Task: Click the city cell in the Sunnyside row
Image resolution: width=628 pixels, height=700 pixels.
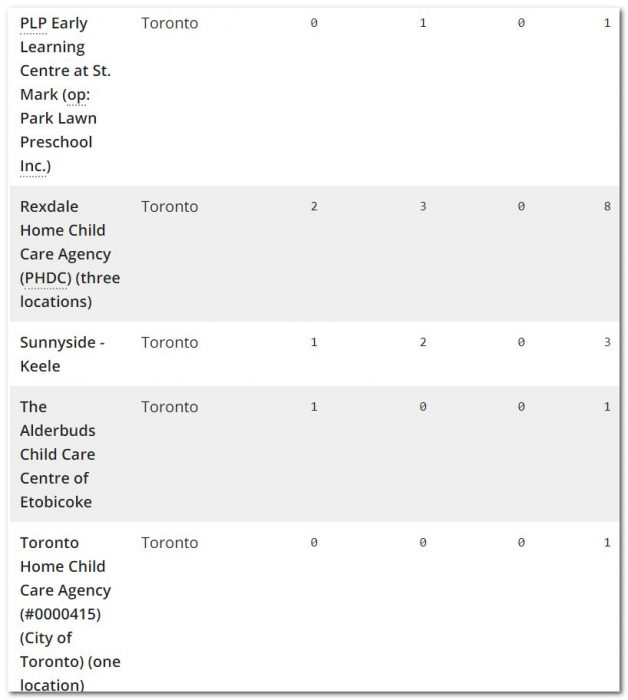Action: [169, 343]
